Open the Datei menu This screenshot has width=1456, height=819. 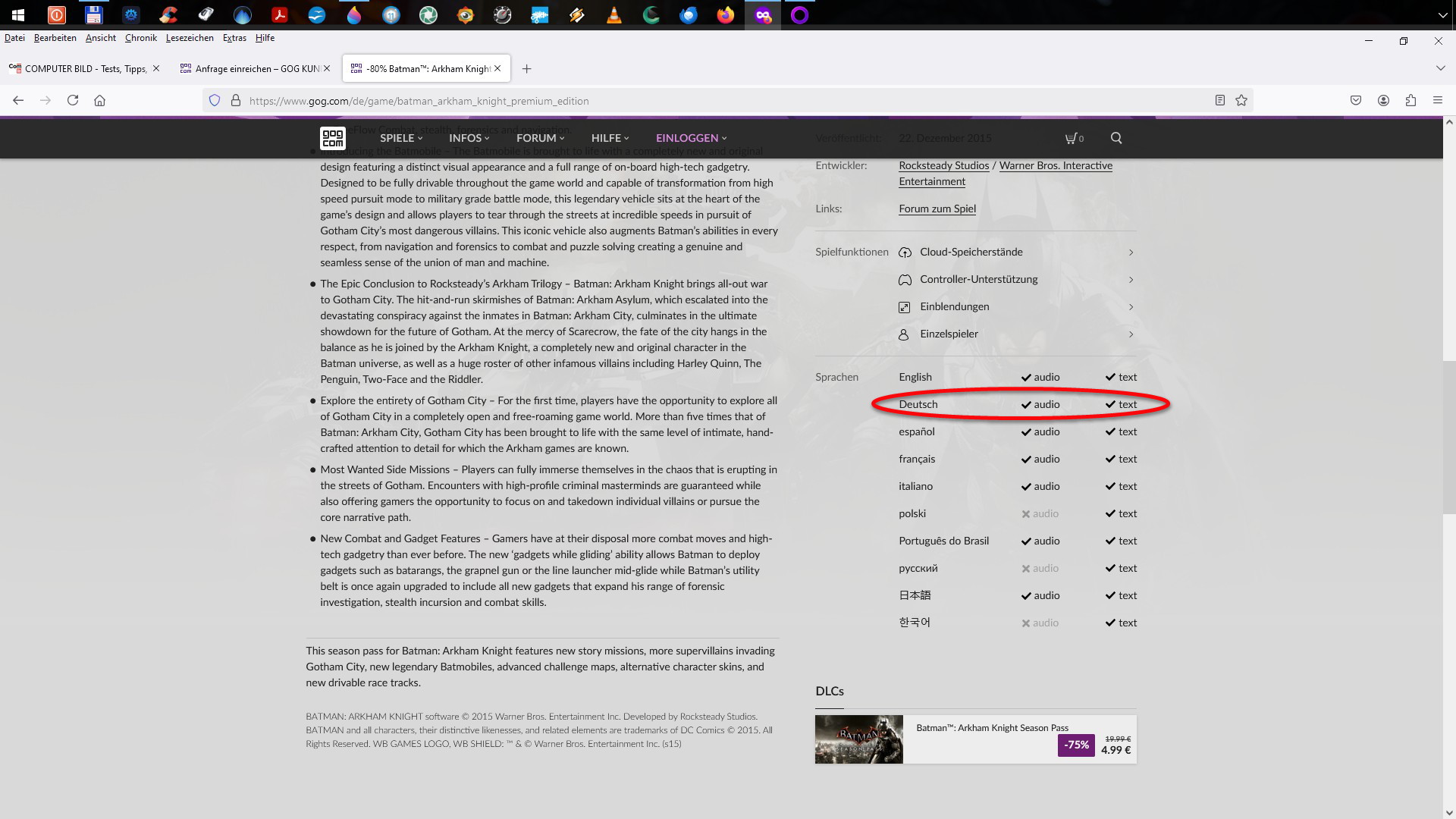14,38
